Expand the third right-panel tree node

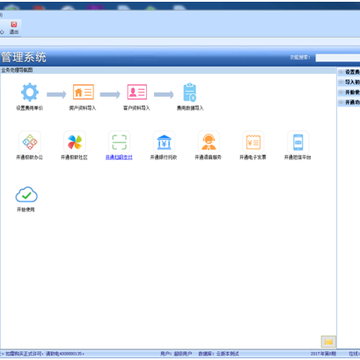coord(341,92)
